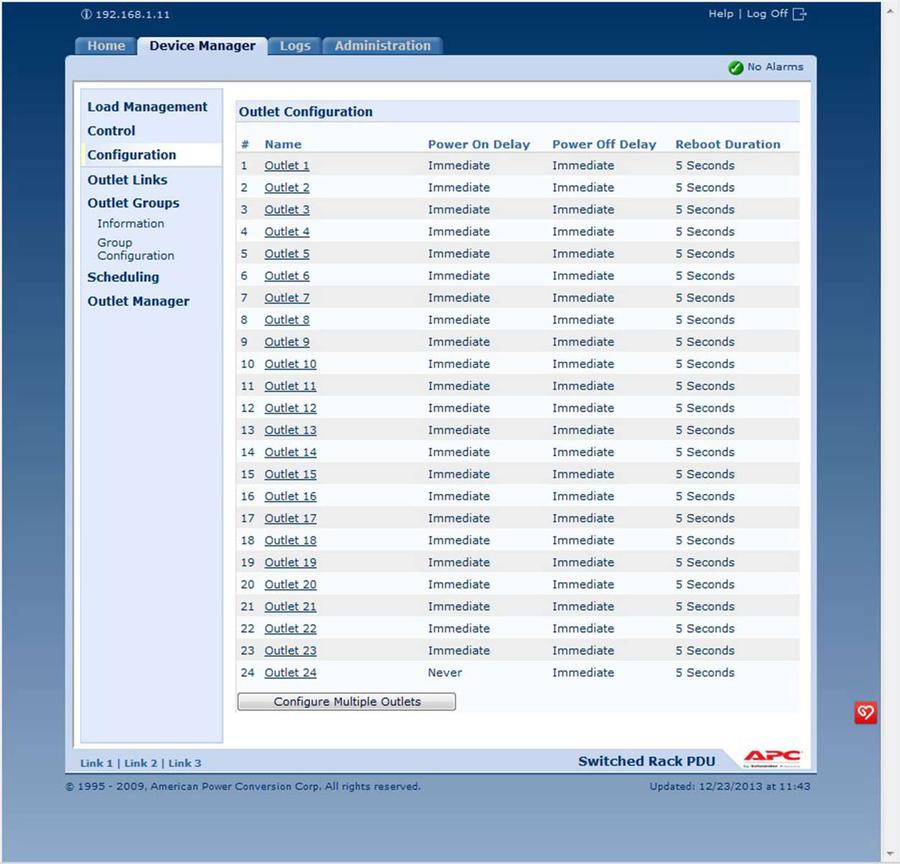
Task: Open Group Configuration under Outlet Groups
Action: [135, 249]
